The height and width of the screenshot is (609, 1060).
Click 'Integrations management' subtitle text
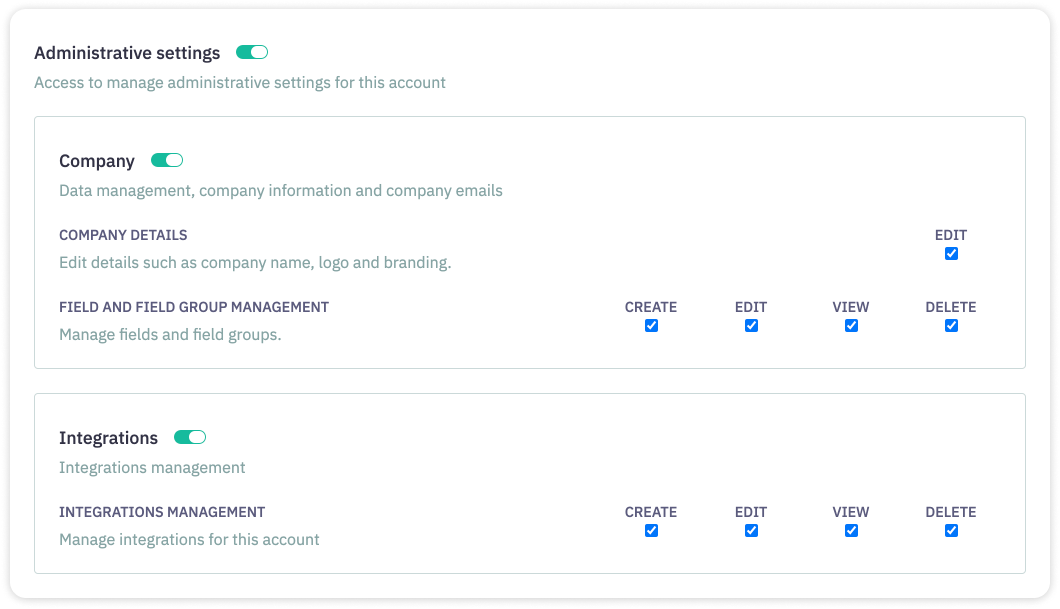[152, 468]
